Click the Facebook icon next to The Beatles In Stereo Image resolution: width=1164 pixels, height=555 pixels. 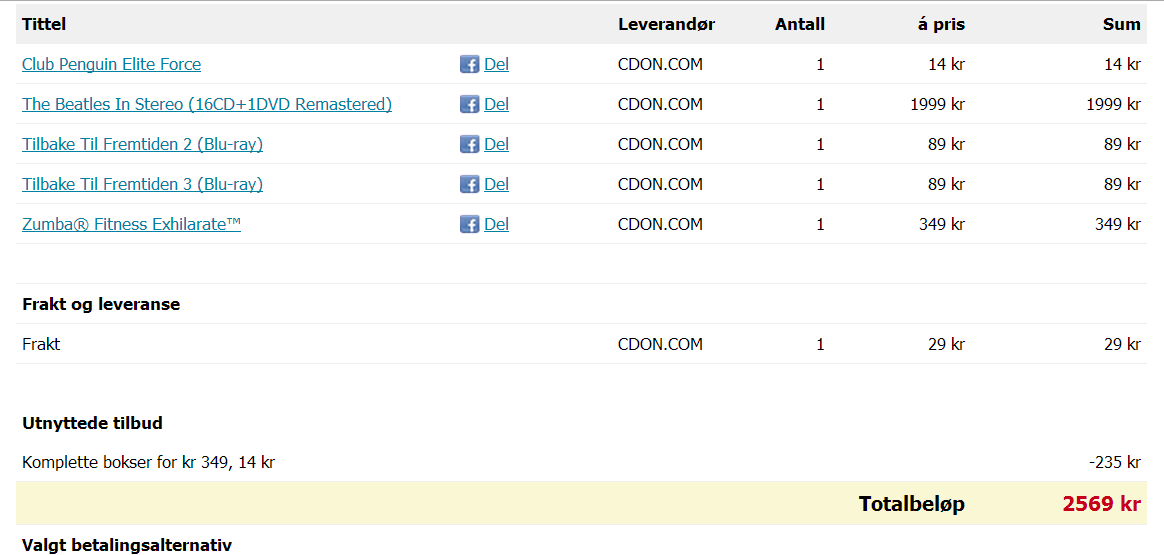point(469,105)
